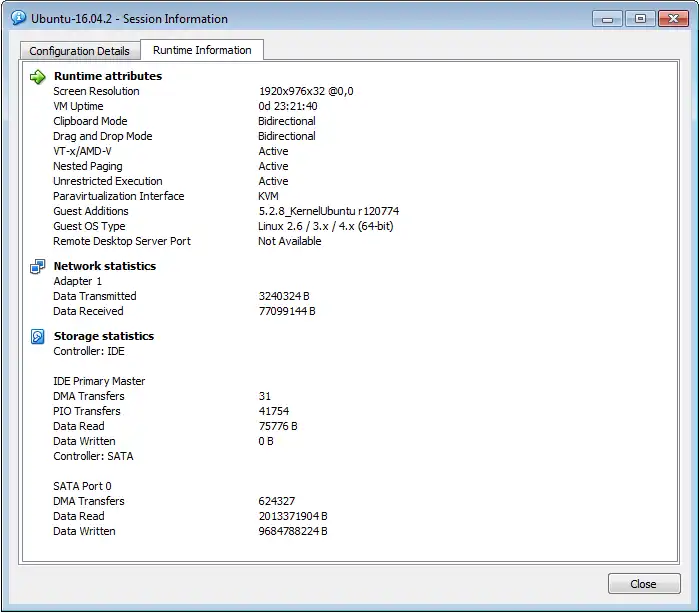Minimize the Session Information window
699x613 pixels.
click(607, 19)
